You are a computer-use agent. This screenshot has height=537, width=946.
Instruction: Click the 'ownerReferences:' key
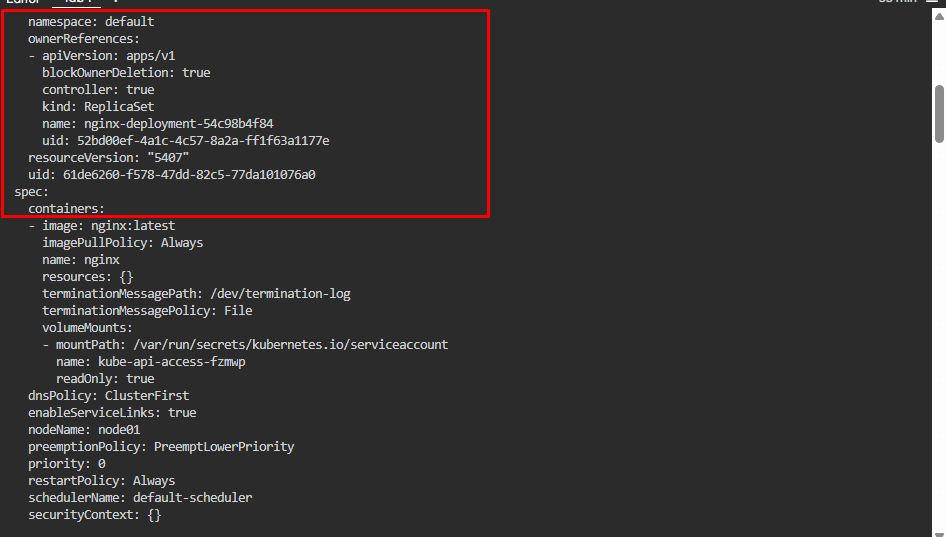point(84,38)
